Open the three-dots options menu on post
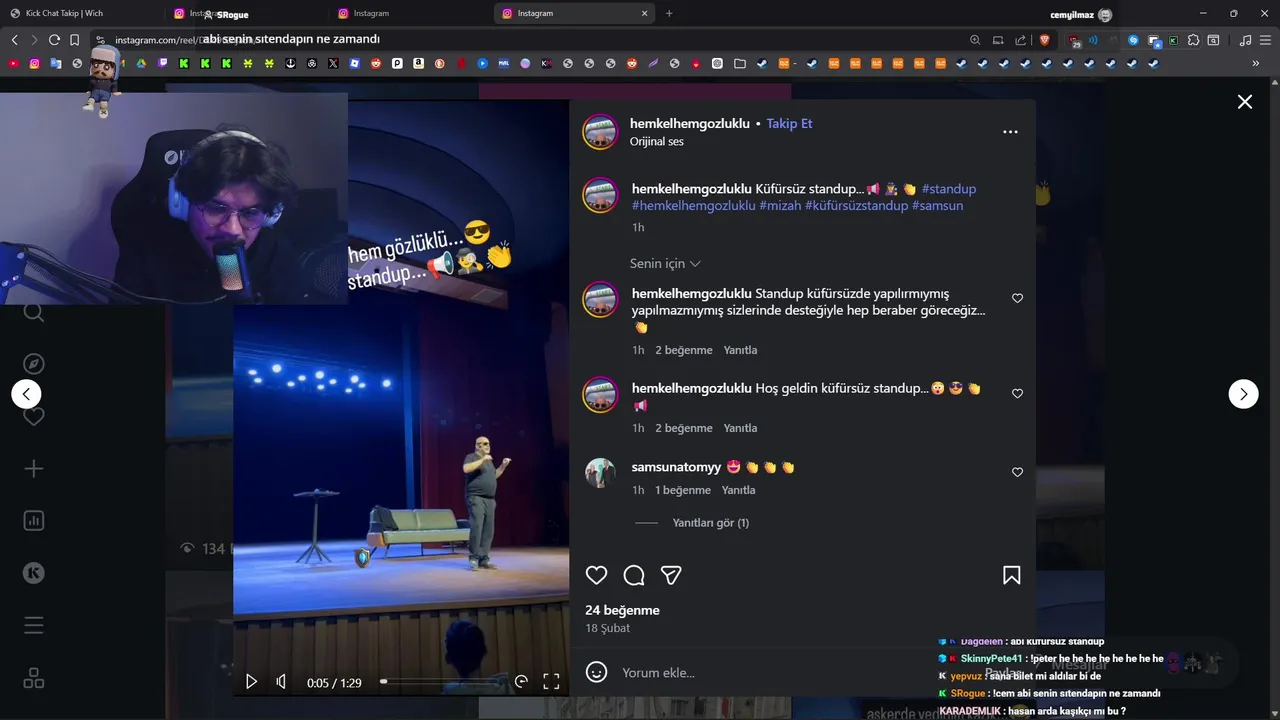Screen dimensions: 1280x720 pos(1010,132)
